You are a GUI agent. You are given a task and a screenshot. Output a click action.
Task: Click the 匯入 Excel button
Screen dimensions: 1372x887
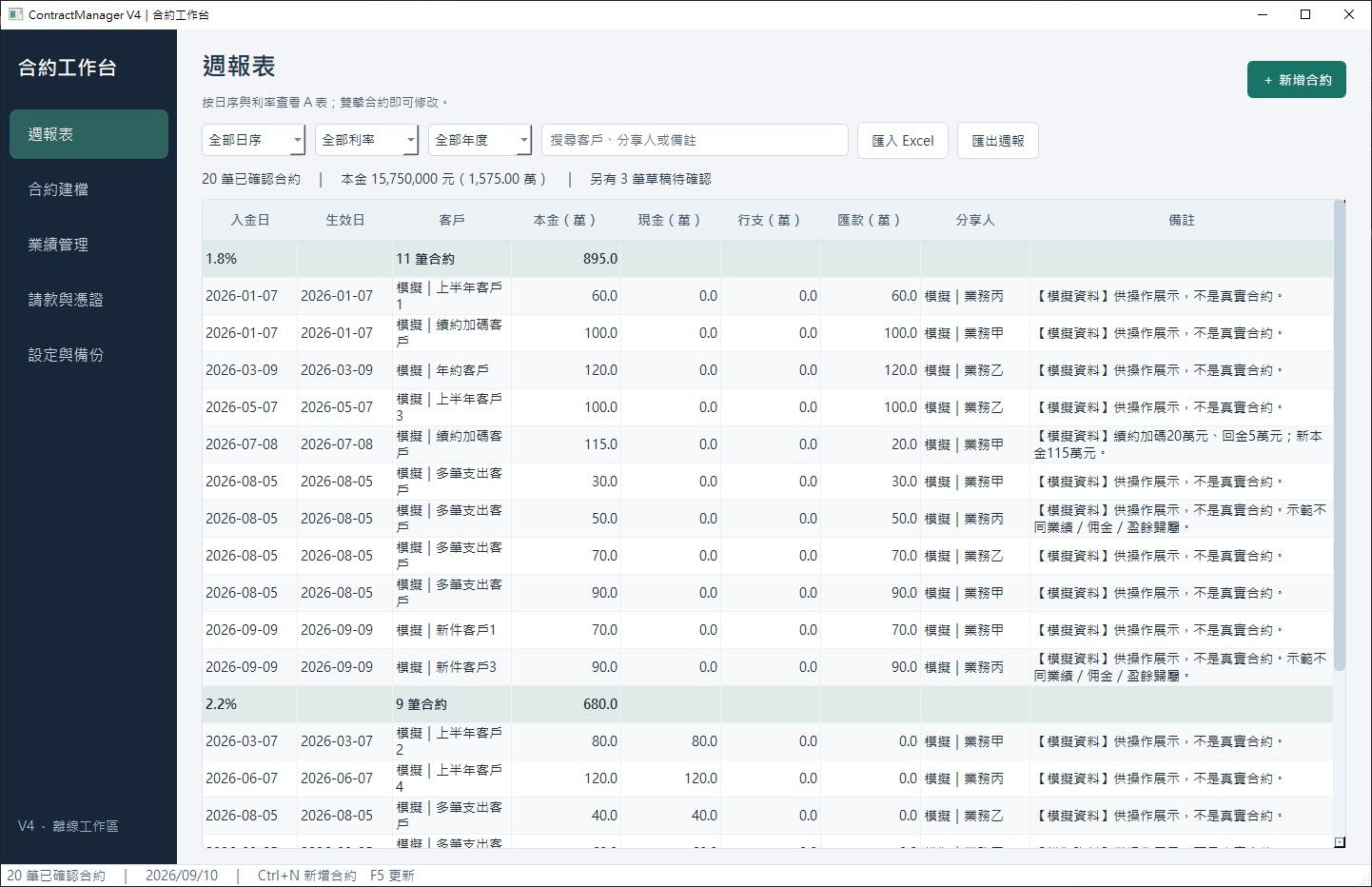click(x=903, y=140)
